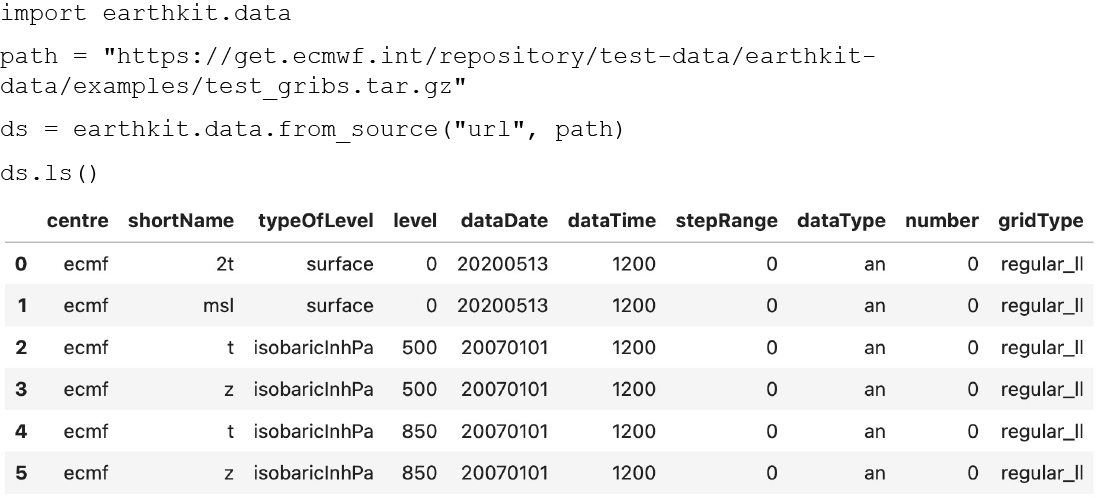Click the centre column header

pos(77,221)
